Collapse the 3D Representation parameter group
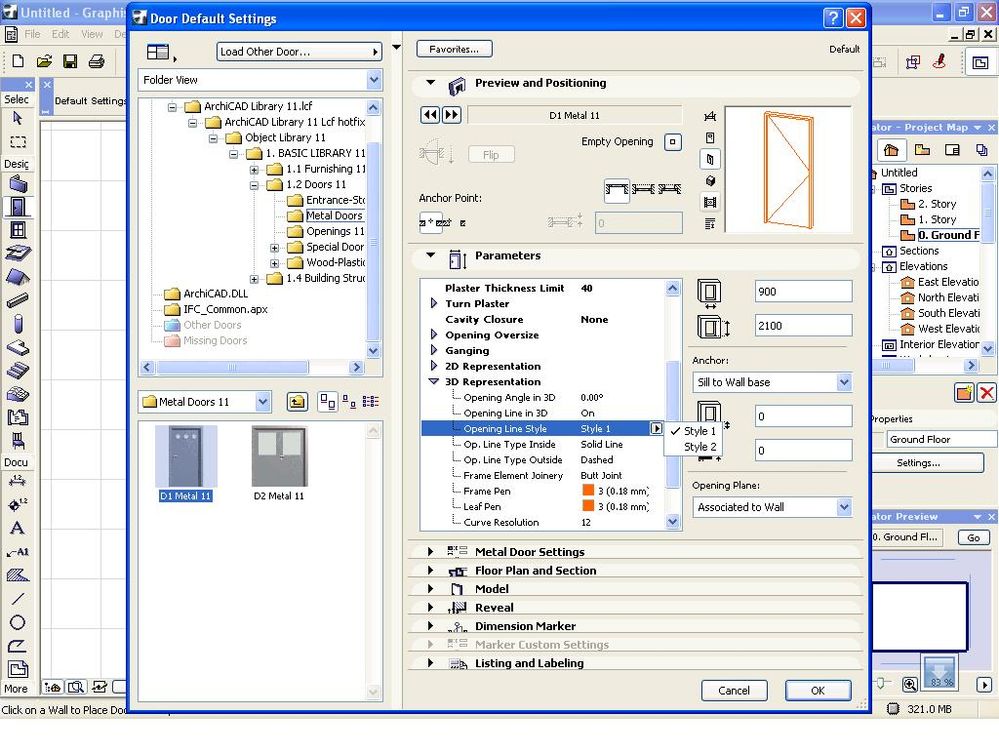 point(434,382)
